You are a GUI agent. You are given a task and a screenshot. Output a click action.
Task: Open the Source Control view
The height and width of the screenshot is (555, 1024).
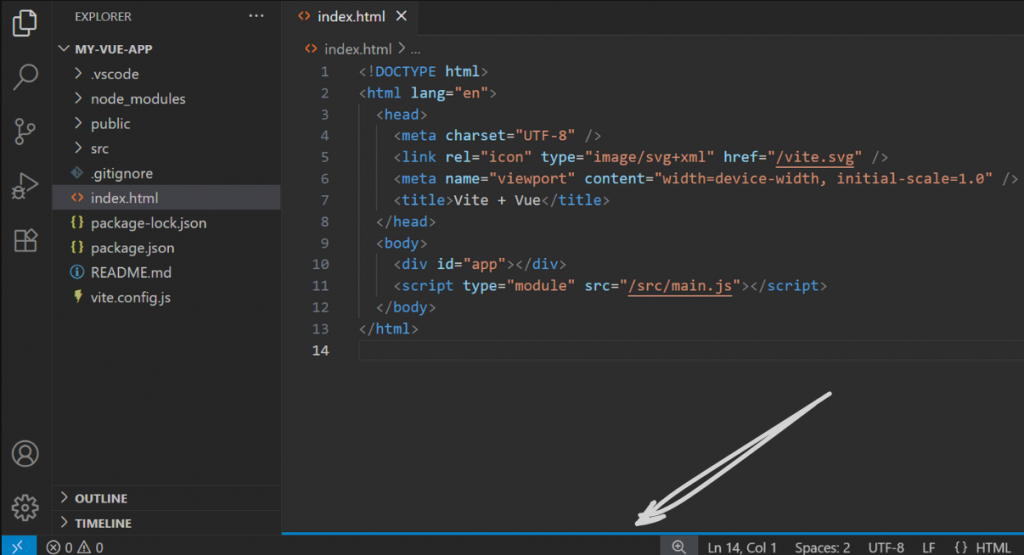25,131
